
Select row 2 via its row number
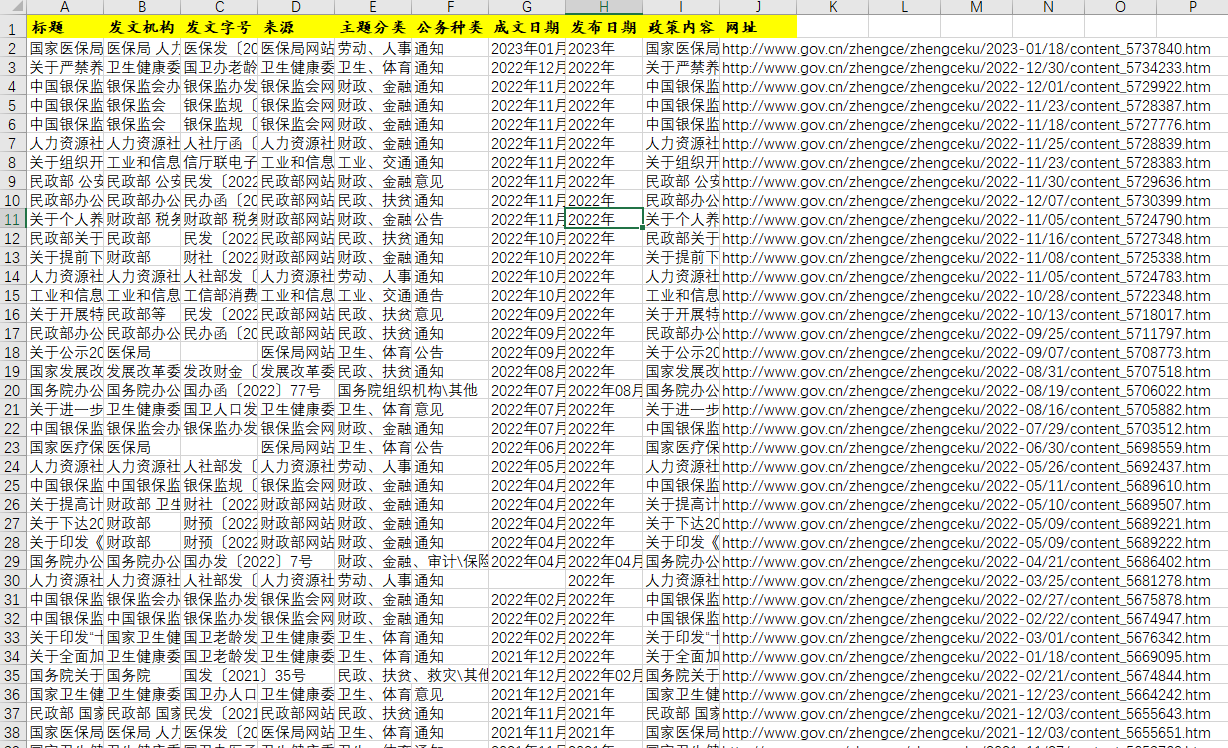(13, 48)
